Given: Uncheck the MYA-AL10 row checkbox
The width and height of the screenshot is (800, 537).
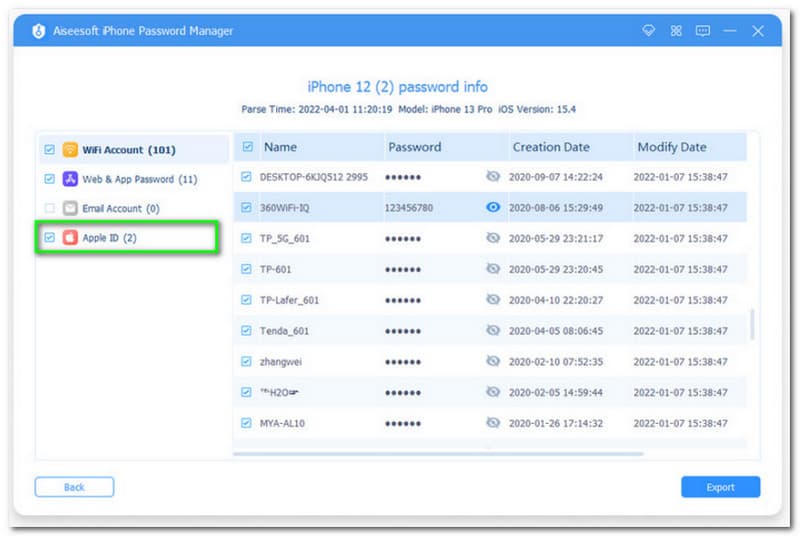Looking at the screenshot, I should pos(246,423).
